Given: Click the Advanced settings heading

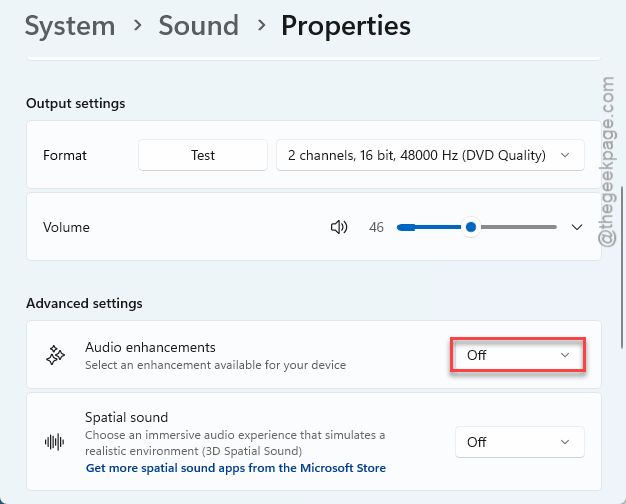Looking at the screenshot, I should pos(84,304).
